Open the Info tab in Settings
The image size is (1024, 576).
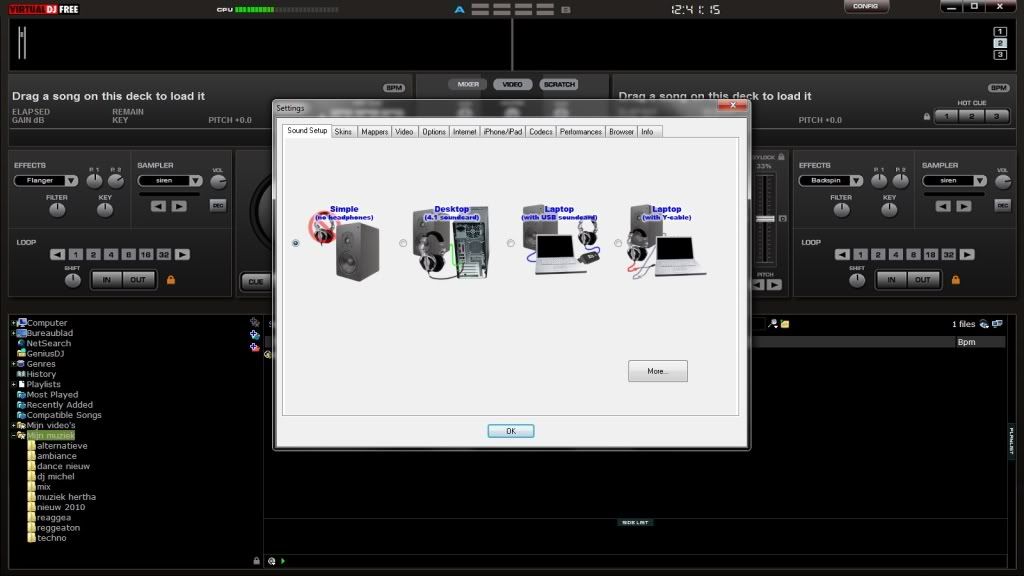tap(647, 132)
